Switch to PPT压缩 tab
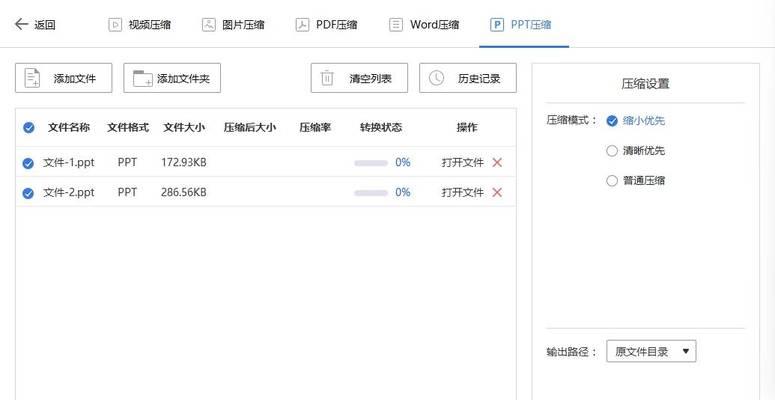 tap(521, 25)
